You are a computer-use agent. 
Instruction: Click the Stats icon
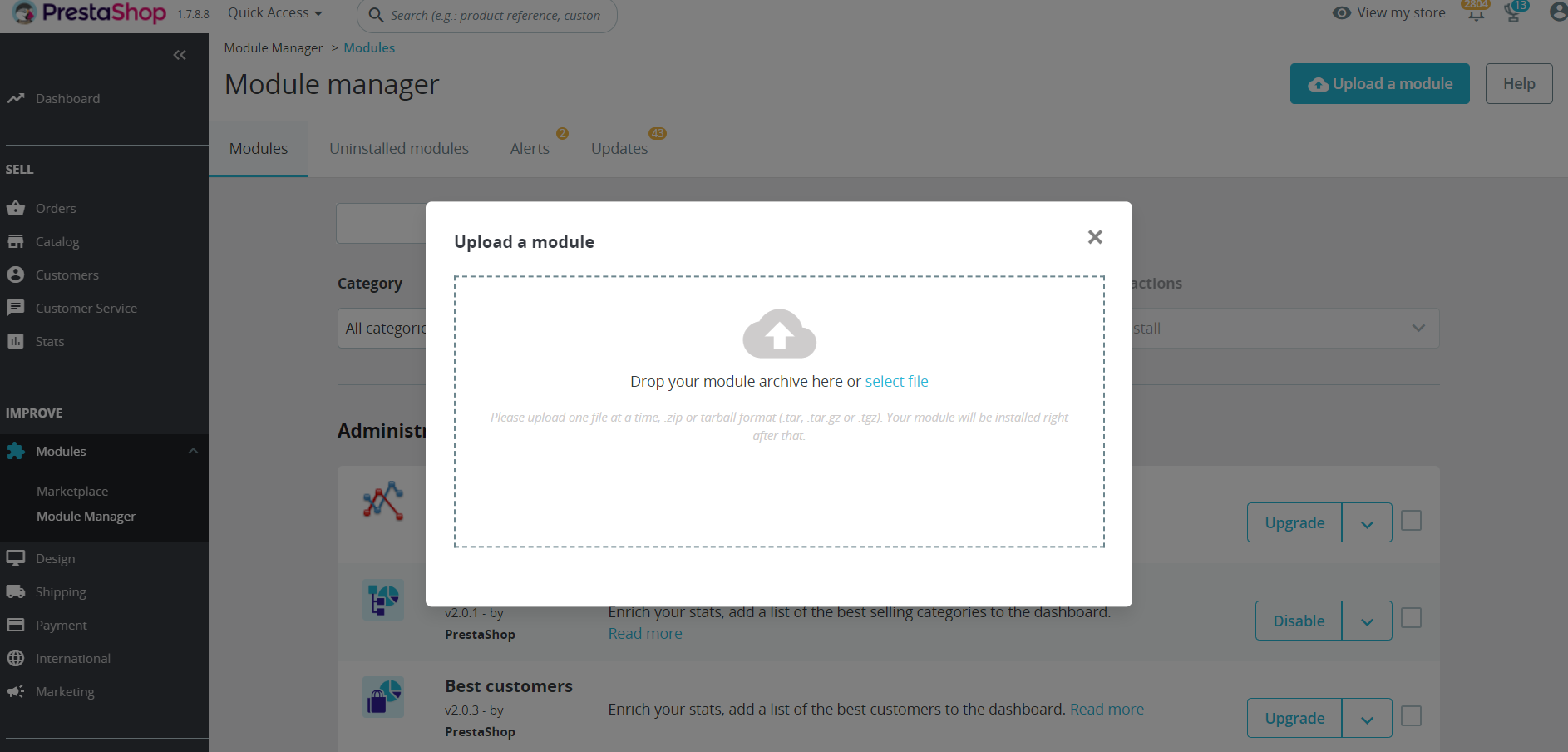point(17,341)
